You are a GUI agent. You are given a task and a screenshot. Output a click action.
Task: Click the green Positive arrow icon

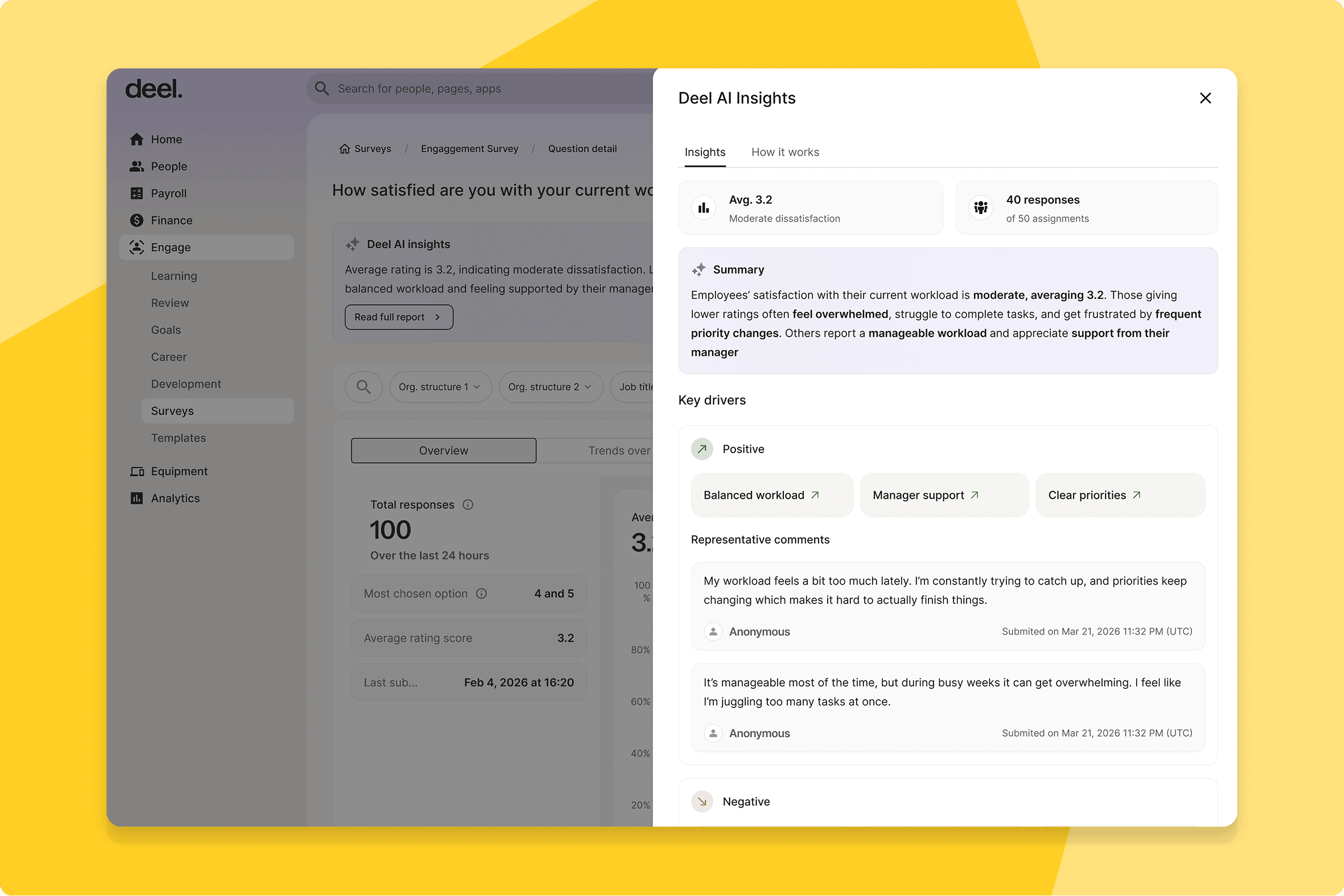(702, 449)
